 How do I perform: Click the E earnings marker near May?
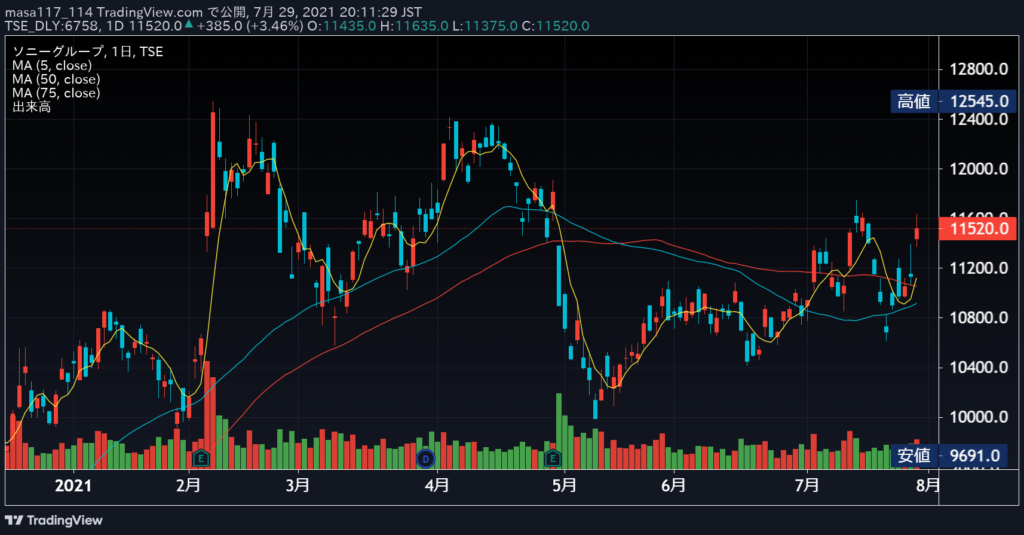point(553,459)
